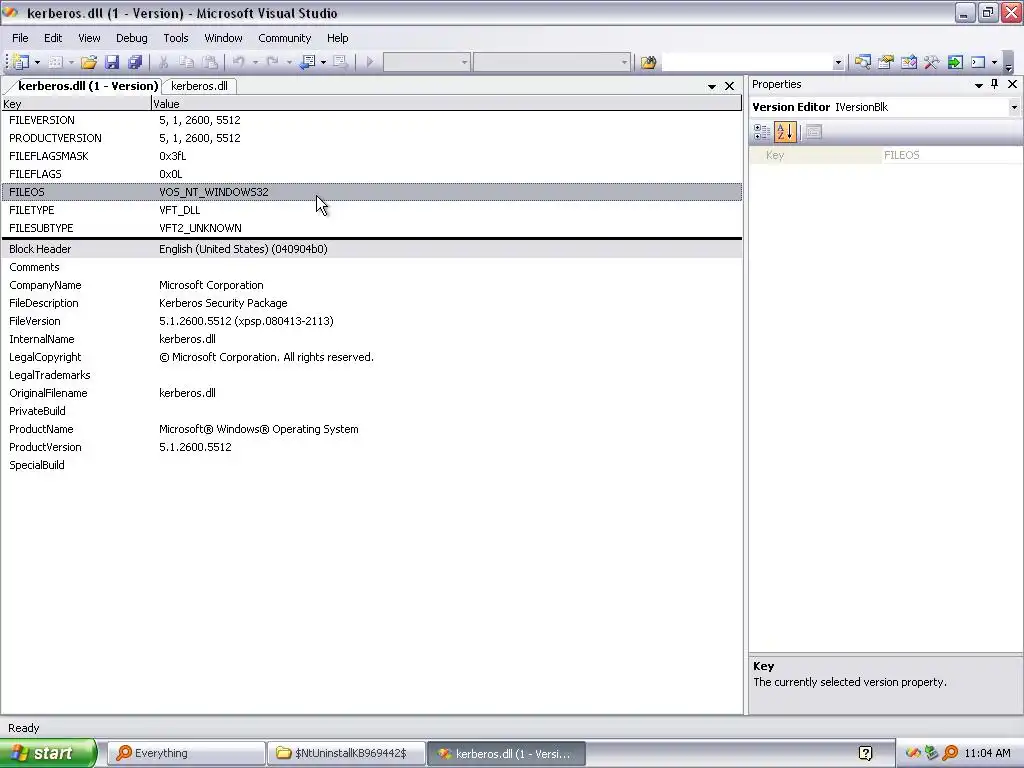This screenshot has height=768, width=1024.
Task: Open the Solution Configurations combo box
Action: pos(426,62)
